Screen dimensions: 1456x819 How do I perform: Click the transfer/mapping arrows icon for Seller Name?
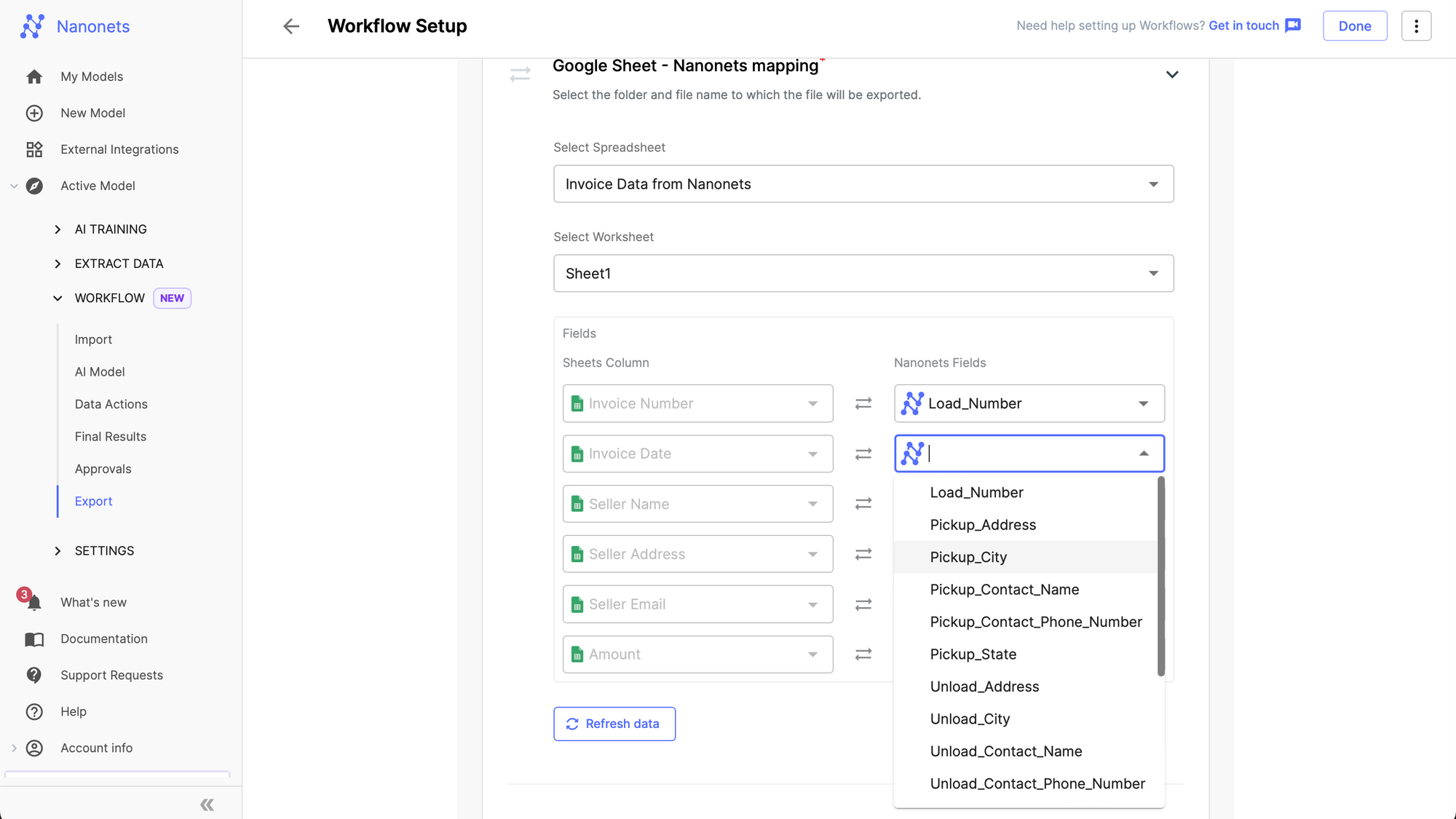point(863,503)
